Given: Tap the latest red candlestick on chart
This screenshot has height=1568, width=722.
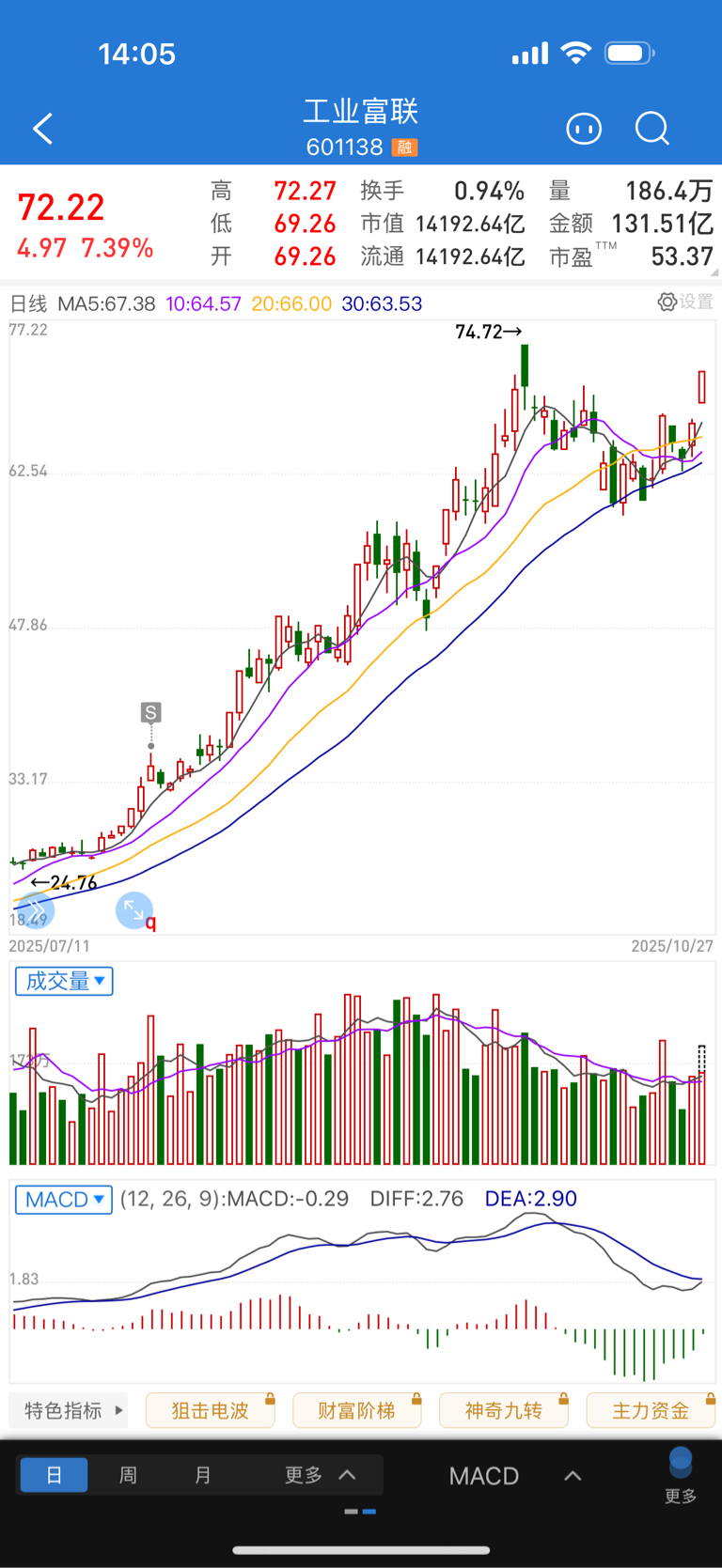Looking at the screenshot, I should point(701,386).
